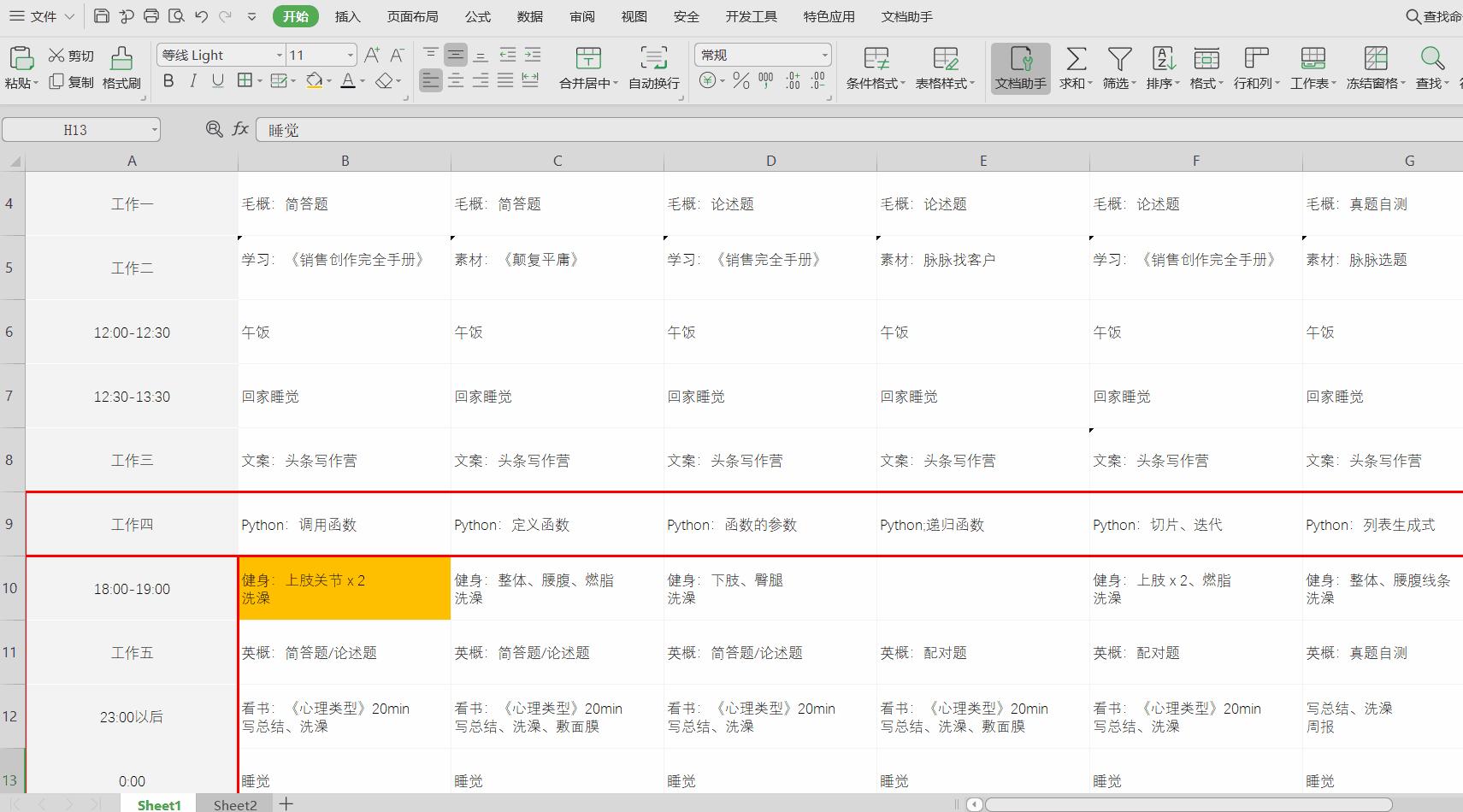Click the 冻结窗格 freeze panes icon
This screenshot has height=812, width=1463.
[1375, 68]
